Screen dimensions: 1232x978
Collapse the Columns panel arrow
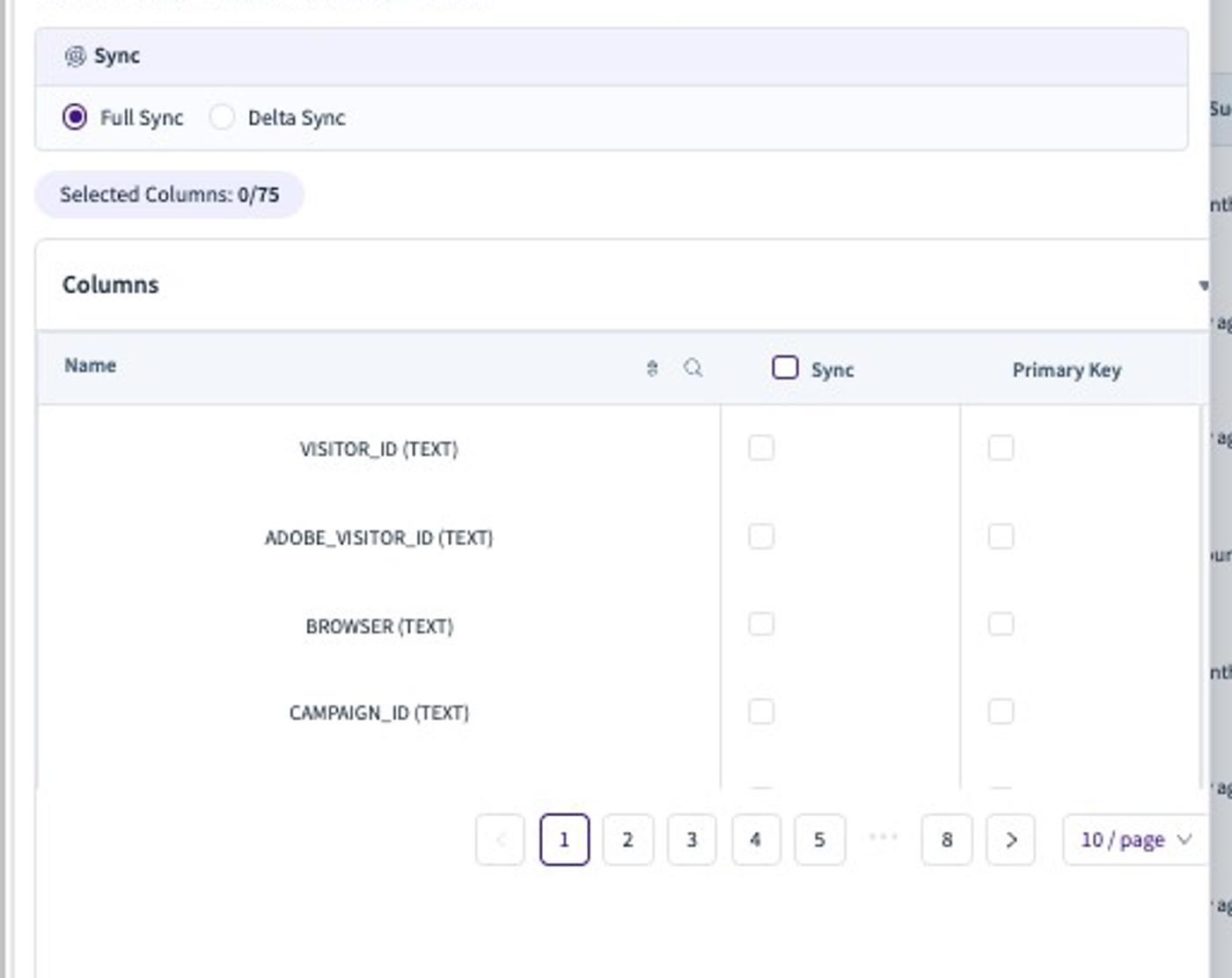1204,285
